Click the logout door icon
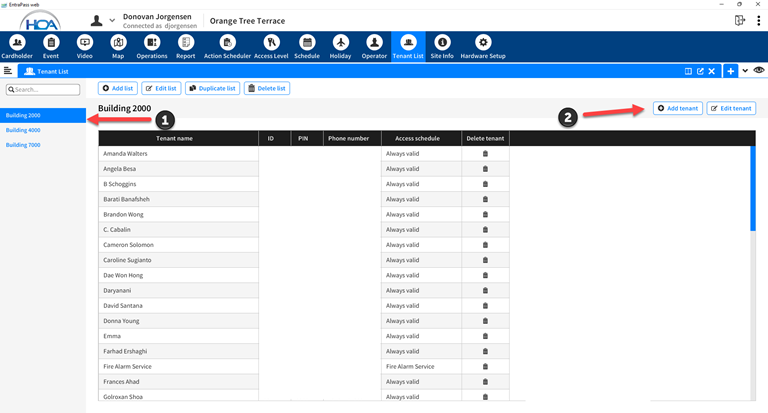Viewport: 768px width, 413px height. [739, 20]
